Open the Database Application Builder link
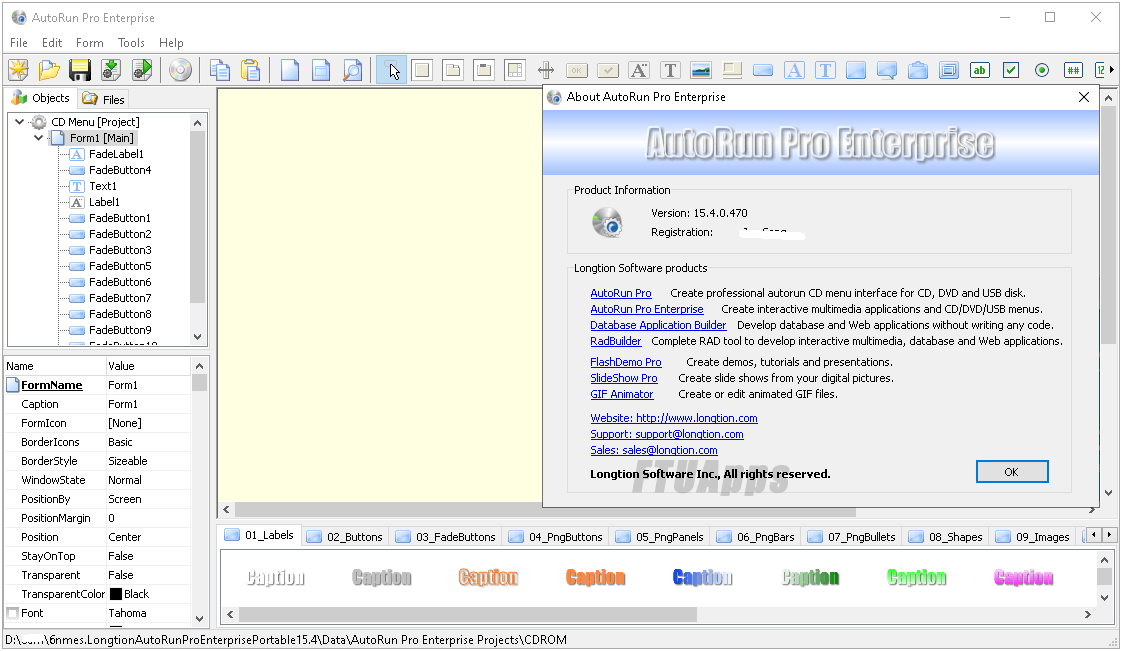The height and width of the screenshot is (651, 1121). (658, 325)
